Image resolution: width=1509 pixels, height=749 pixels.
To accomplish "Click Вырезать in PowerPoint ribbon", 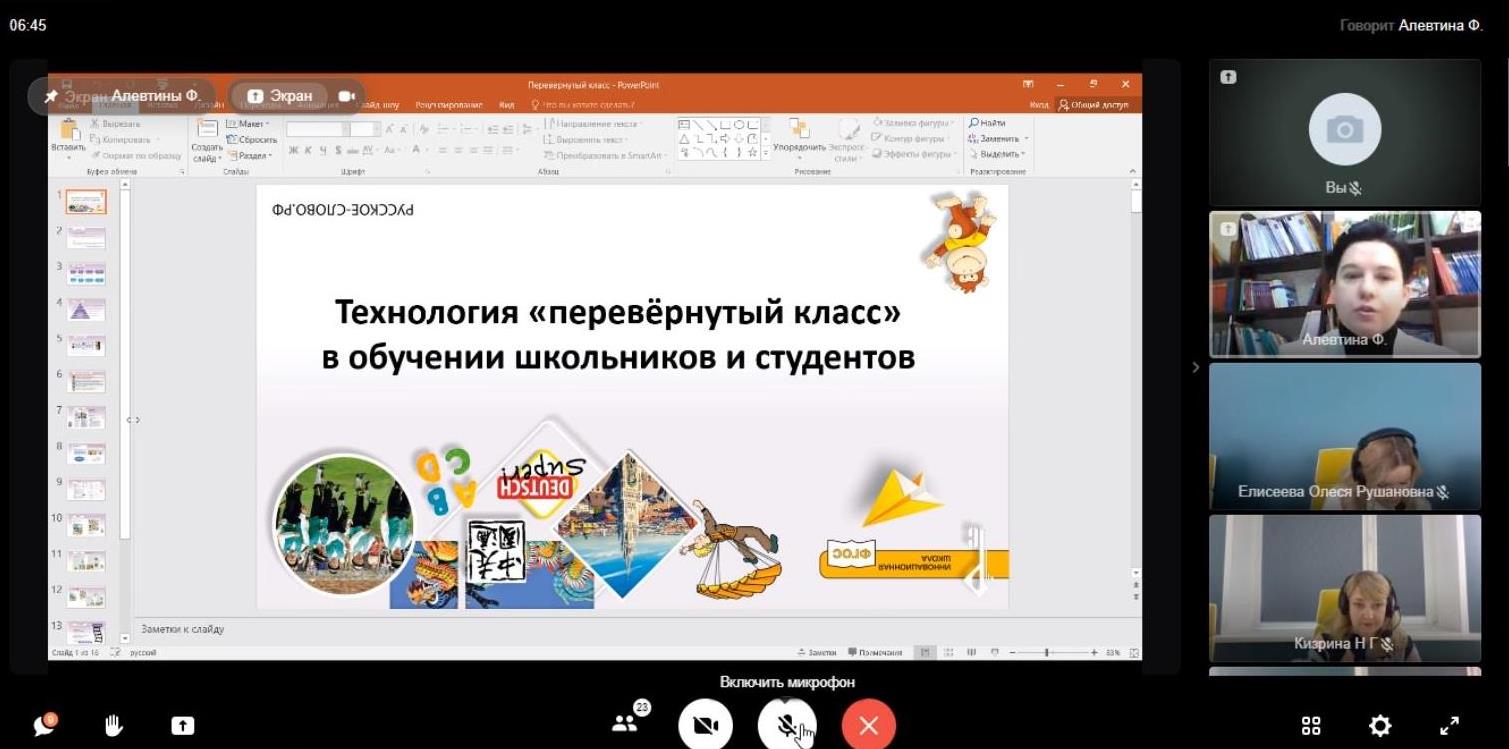I will pos(114,123).
